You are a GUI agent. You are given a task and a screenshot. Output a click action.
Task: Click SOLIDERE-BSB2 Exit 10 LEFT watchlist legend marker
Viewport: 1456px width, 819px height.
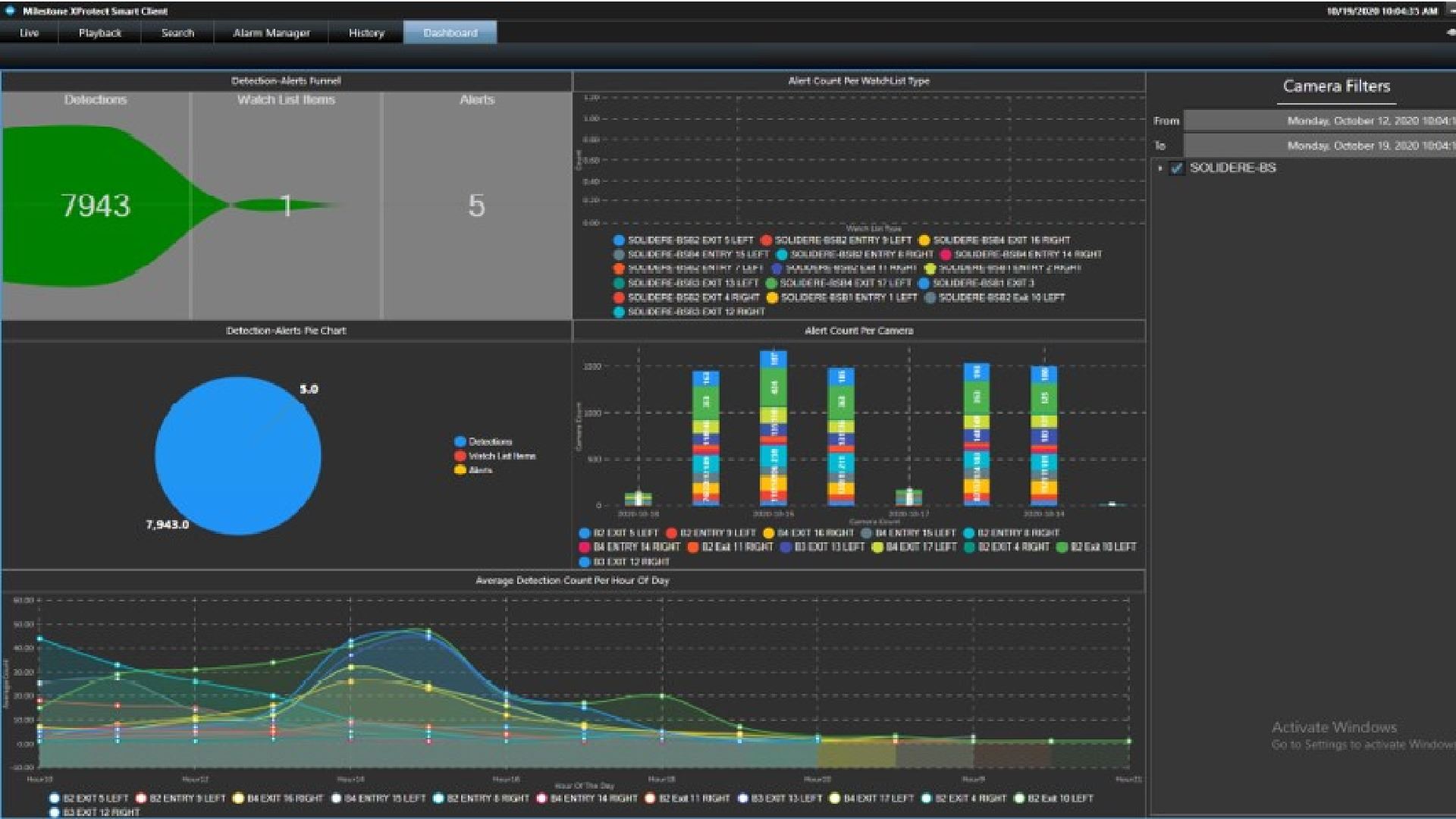[x=930, y=298]
